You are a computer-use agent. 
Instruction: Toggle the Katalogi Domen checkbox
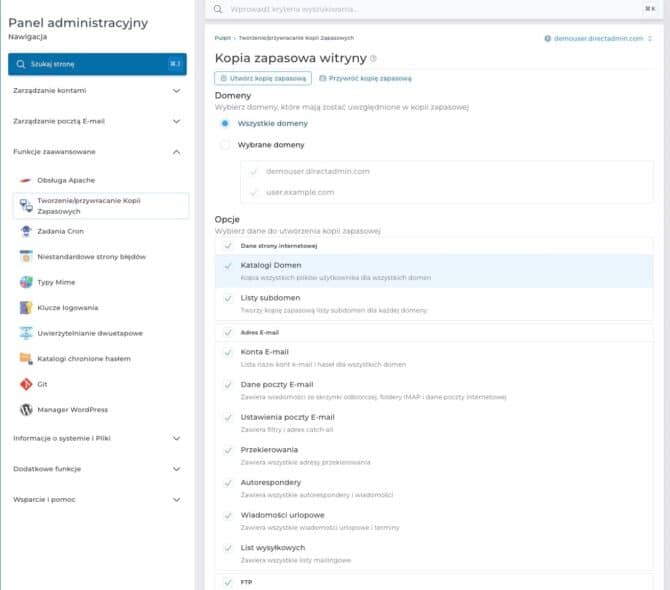click(228, 266)
